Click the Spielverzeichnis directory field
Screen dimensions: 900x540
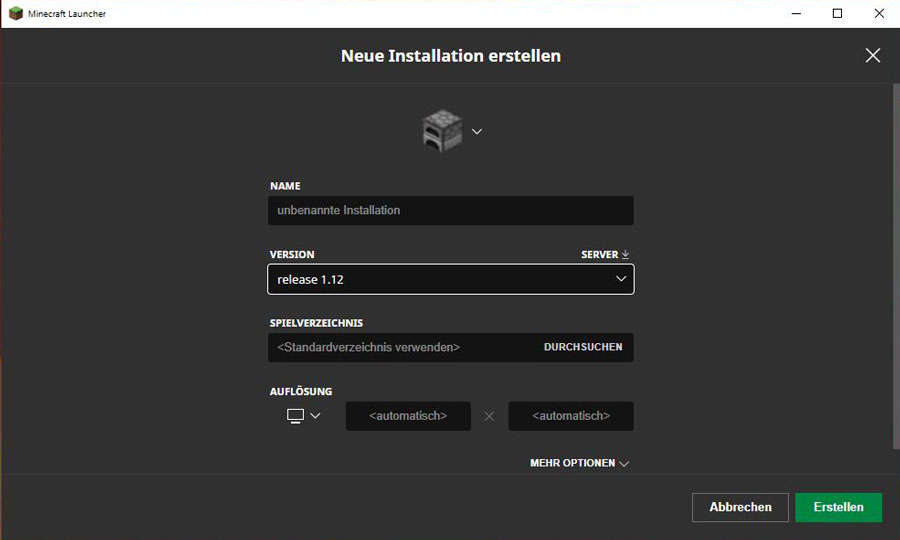[x=400, y=347]
